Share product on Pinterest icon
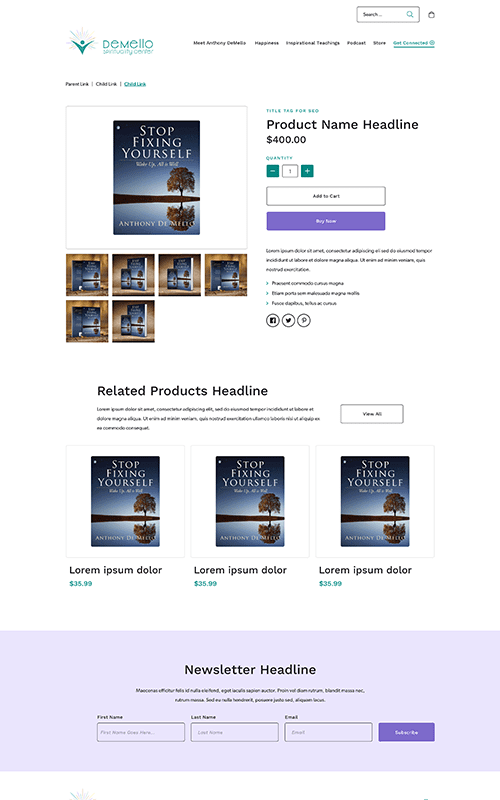The height and width of the screenshot is (800, 500). 304,320
